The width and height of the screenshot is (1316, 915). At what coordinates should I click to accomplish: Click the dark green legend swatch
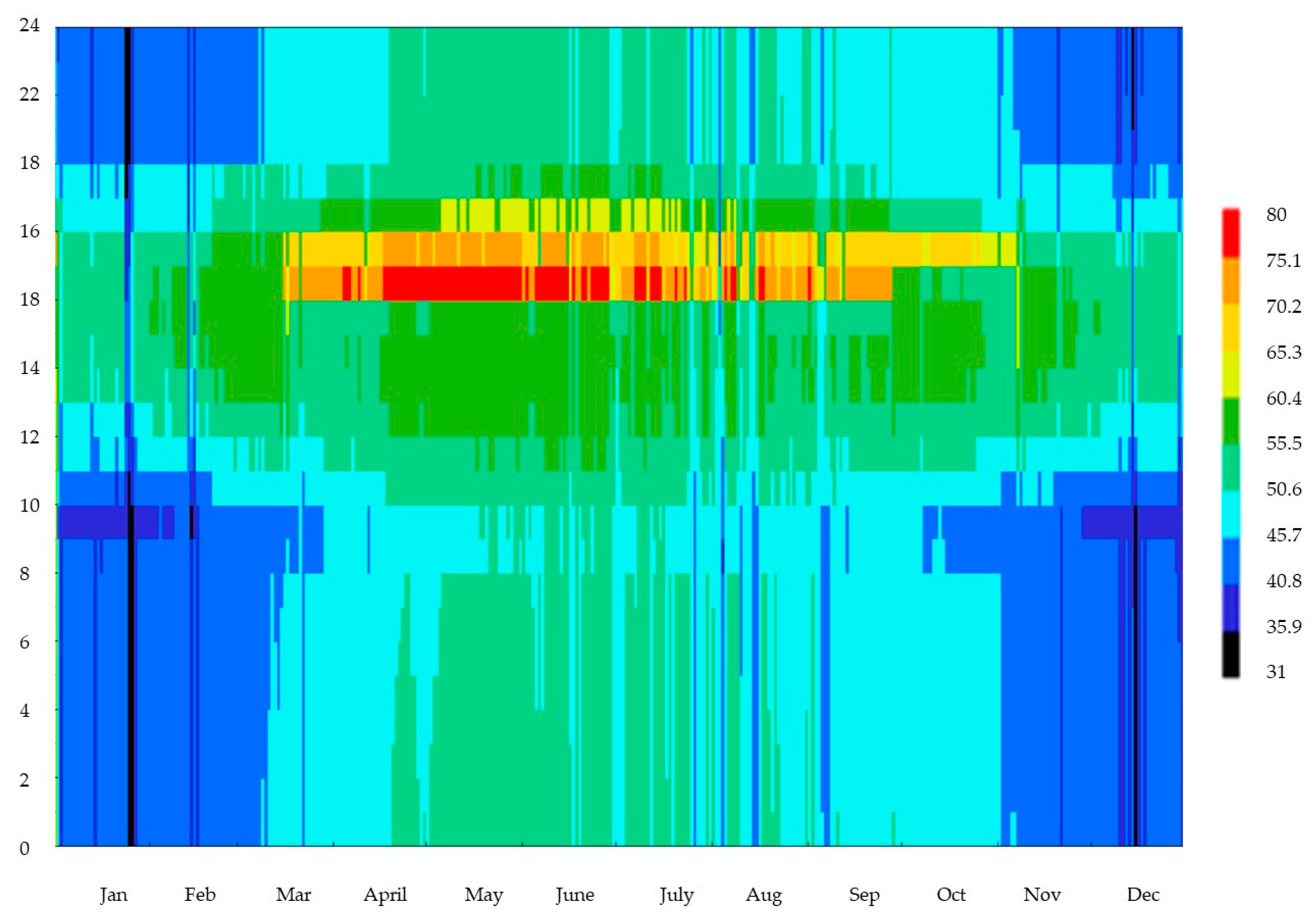tap(1231, 421)
